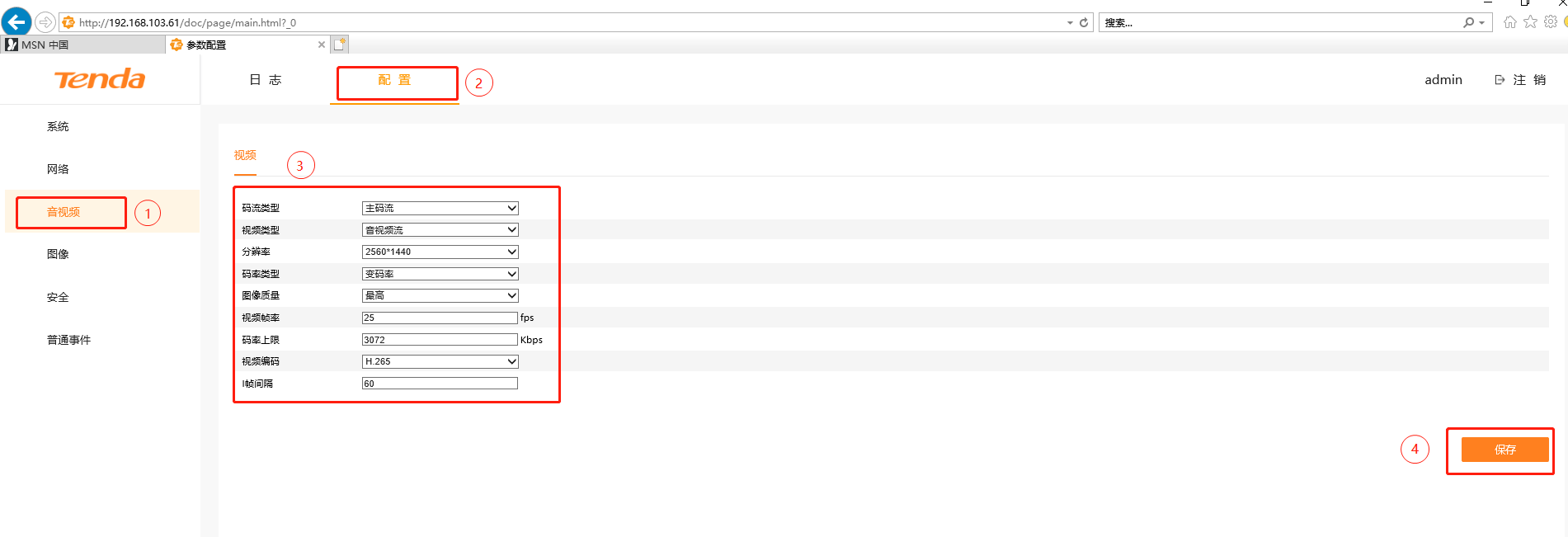Close the 参数配置 browser tab
The width and height of the screenshot is (1568, 537).
(322, 45)
